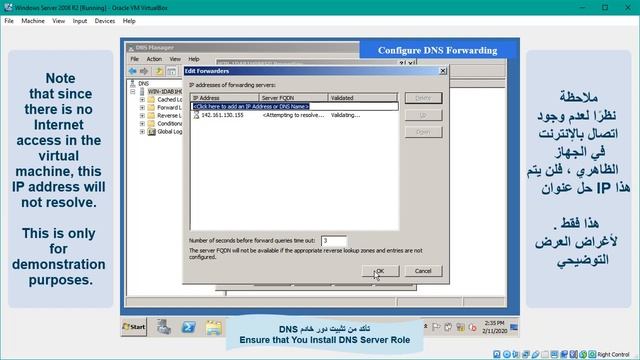Click VirtualBox hard disk activity status icon
Screen dimensions: 640x360
[497, 354]
